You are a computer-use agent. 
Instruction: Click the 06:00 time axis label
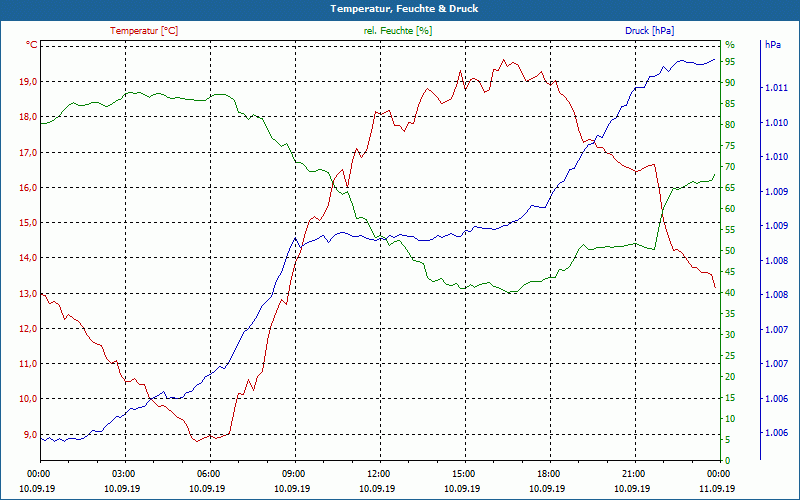click(207, 474)
